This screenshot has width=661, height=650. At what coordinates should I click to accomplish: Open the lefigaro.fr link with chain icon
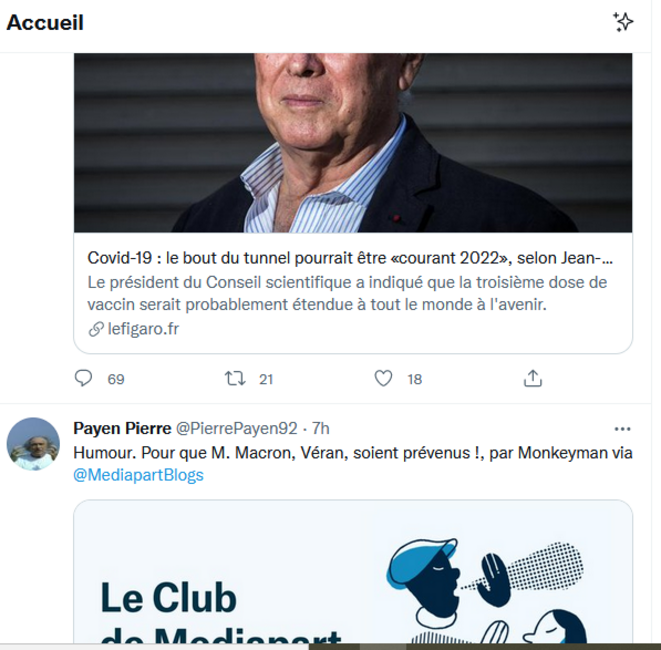pyautogui.click(x=134, y=329)
